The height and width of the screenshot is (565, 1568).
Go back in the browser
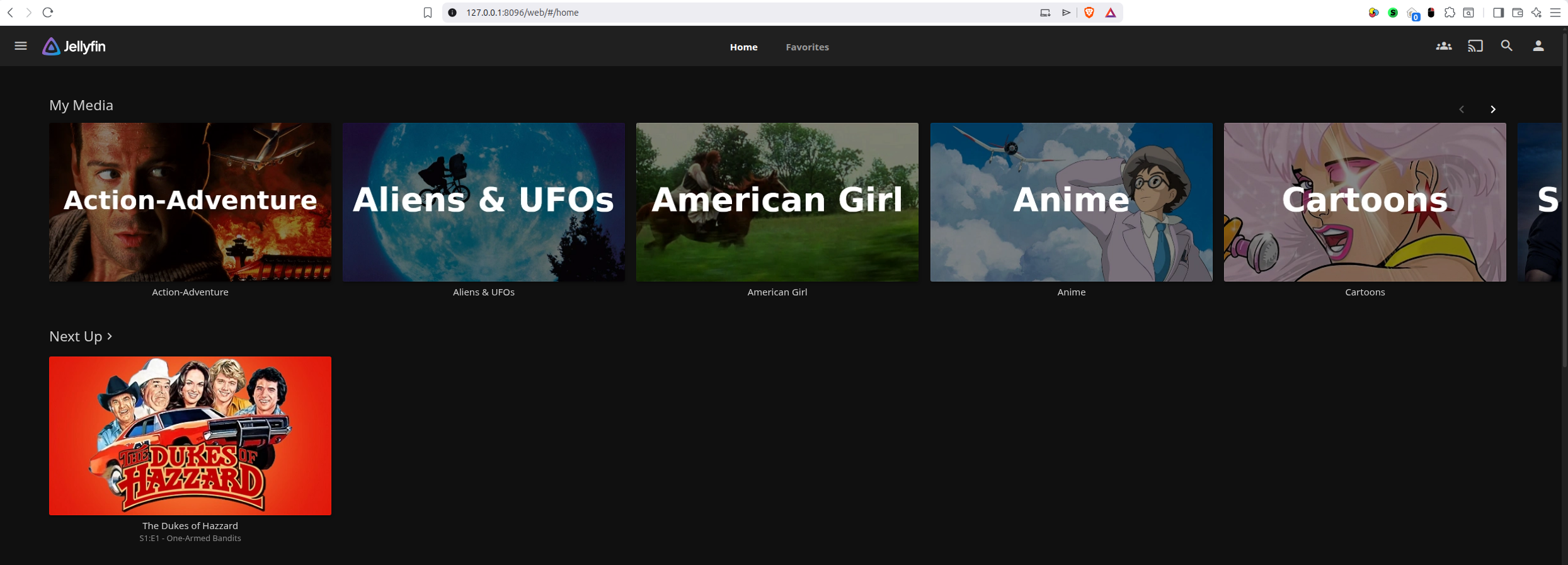point(11,13)
